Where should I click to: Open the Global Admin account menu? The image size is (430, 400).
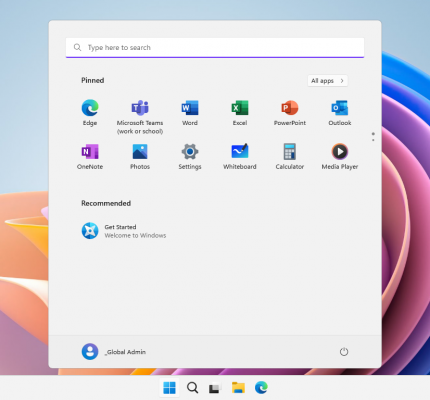coord(114,352)
